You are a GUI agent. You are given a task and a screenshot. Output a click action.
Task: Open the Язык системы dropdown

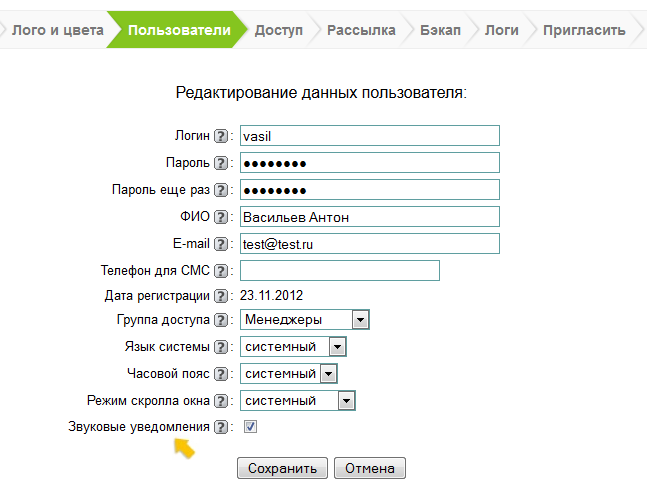click(x=337, y=347)
